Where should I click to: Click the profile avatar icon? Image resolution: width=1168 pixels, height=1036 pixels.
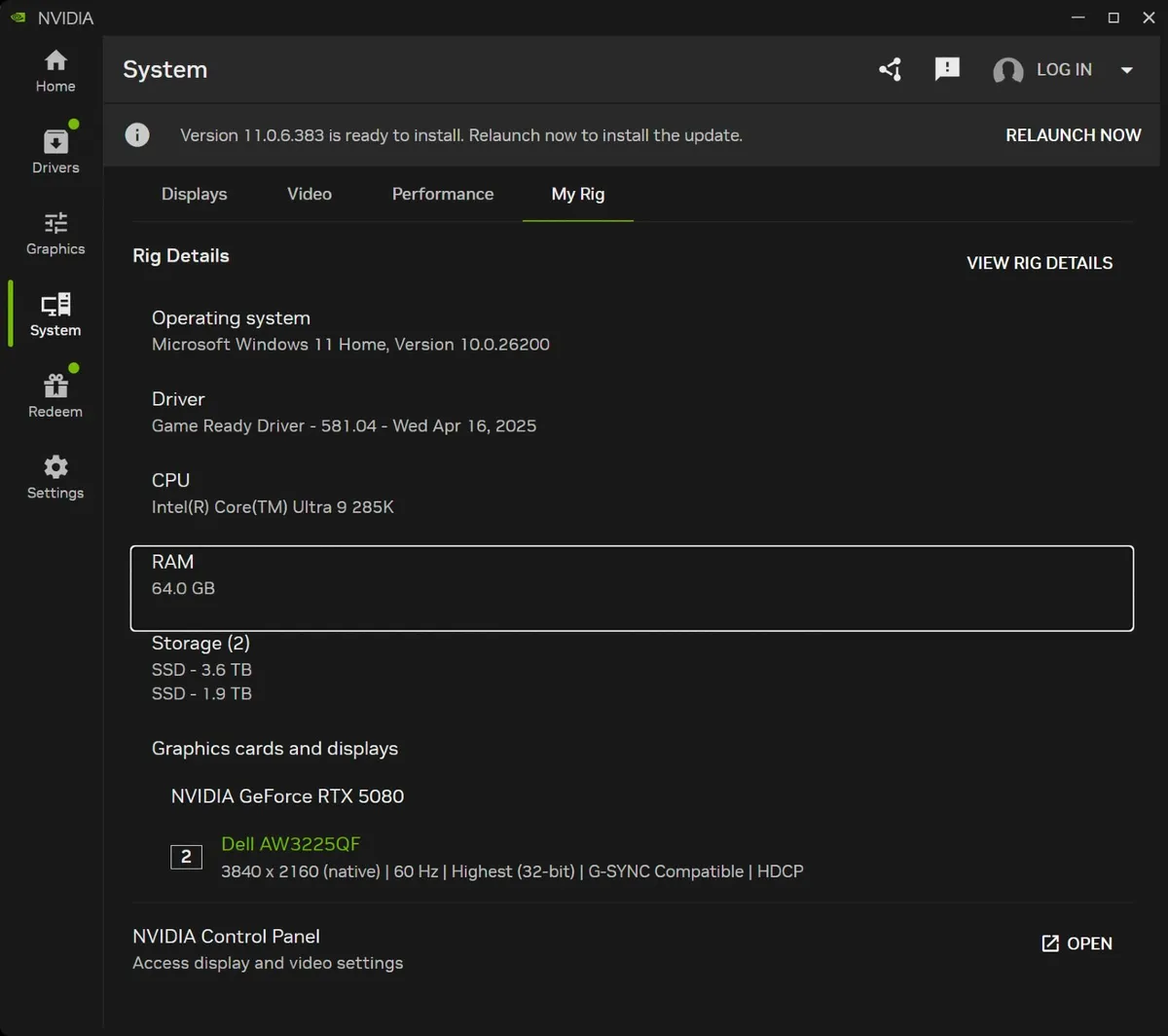click(1007, 69)
